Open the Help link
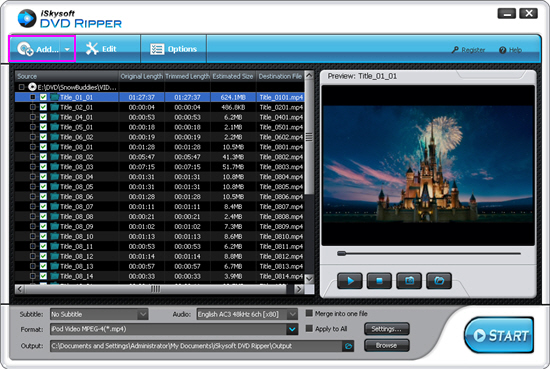This screenshot has height=369, width=550. [x=511, y=50]
